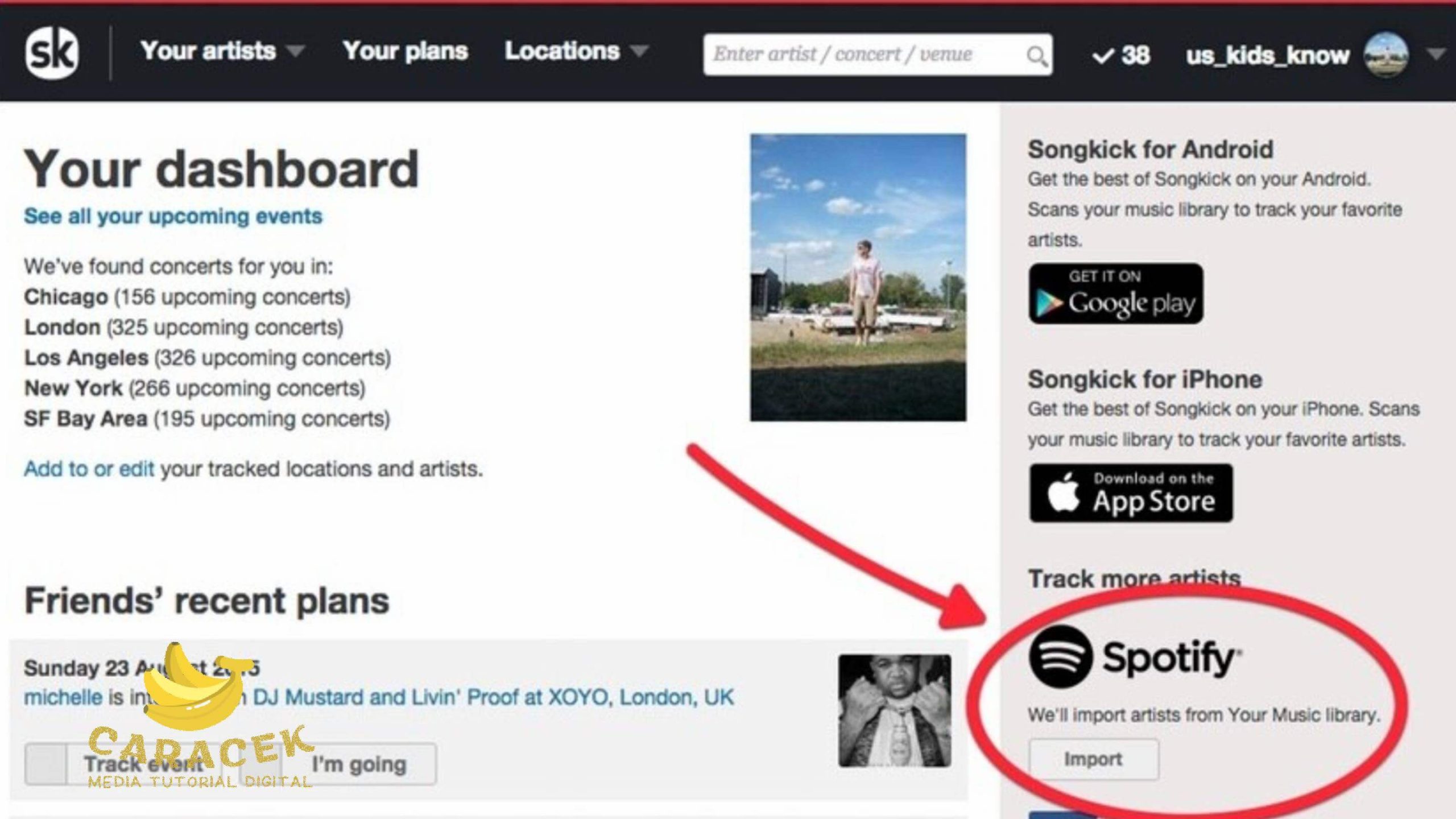Go to Your plans
Viewport: 1456px width, 819px height.
pos(405,51)
